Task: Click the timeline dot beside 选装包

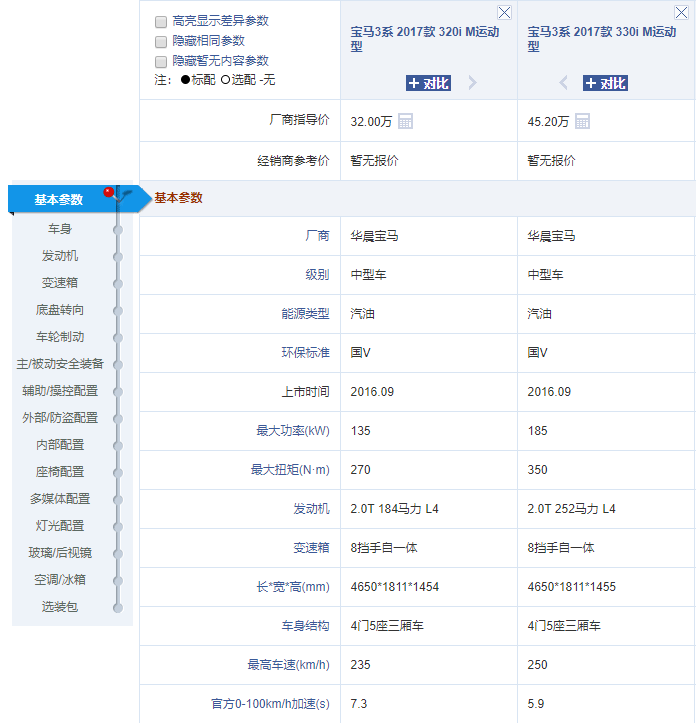Action: pos(118,608)
